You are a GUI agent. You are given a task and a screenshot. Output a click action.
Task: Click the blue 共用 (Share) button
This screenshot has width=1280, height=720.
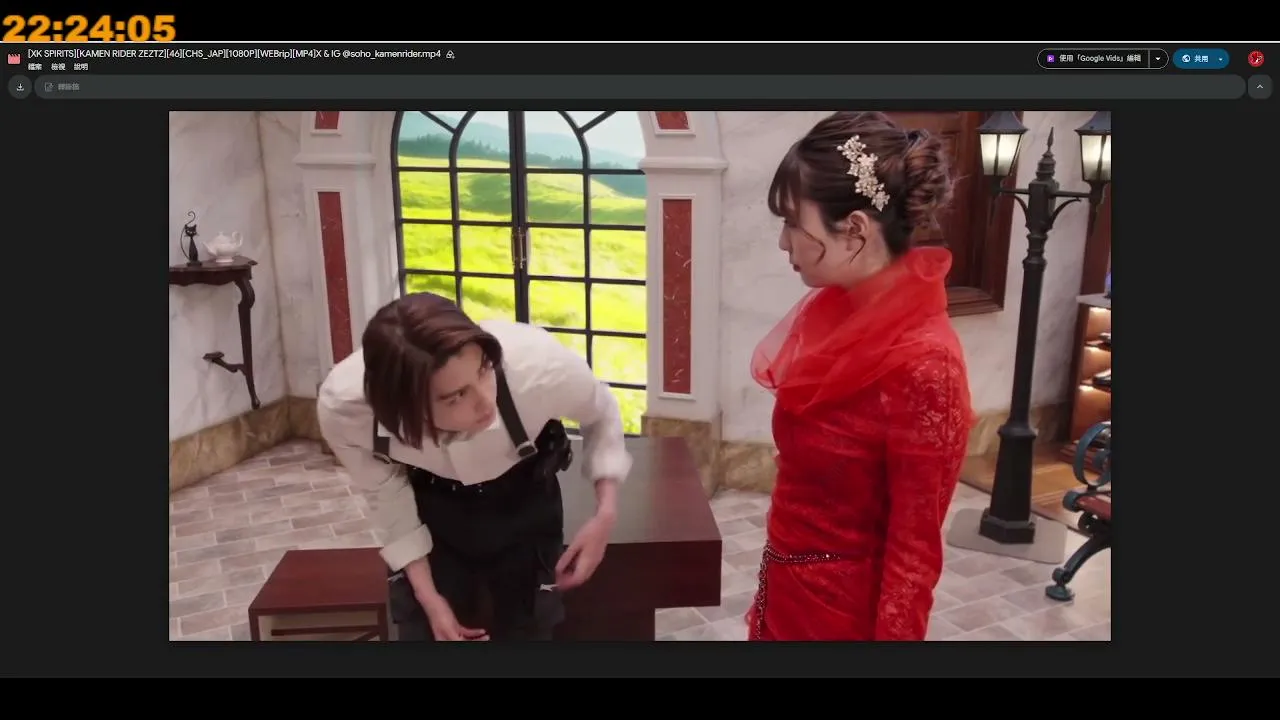[x=1194, y=59]
